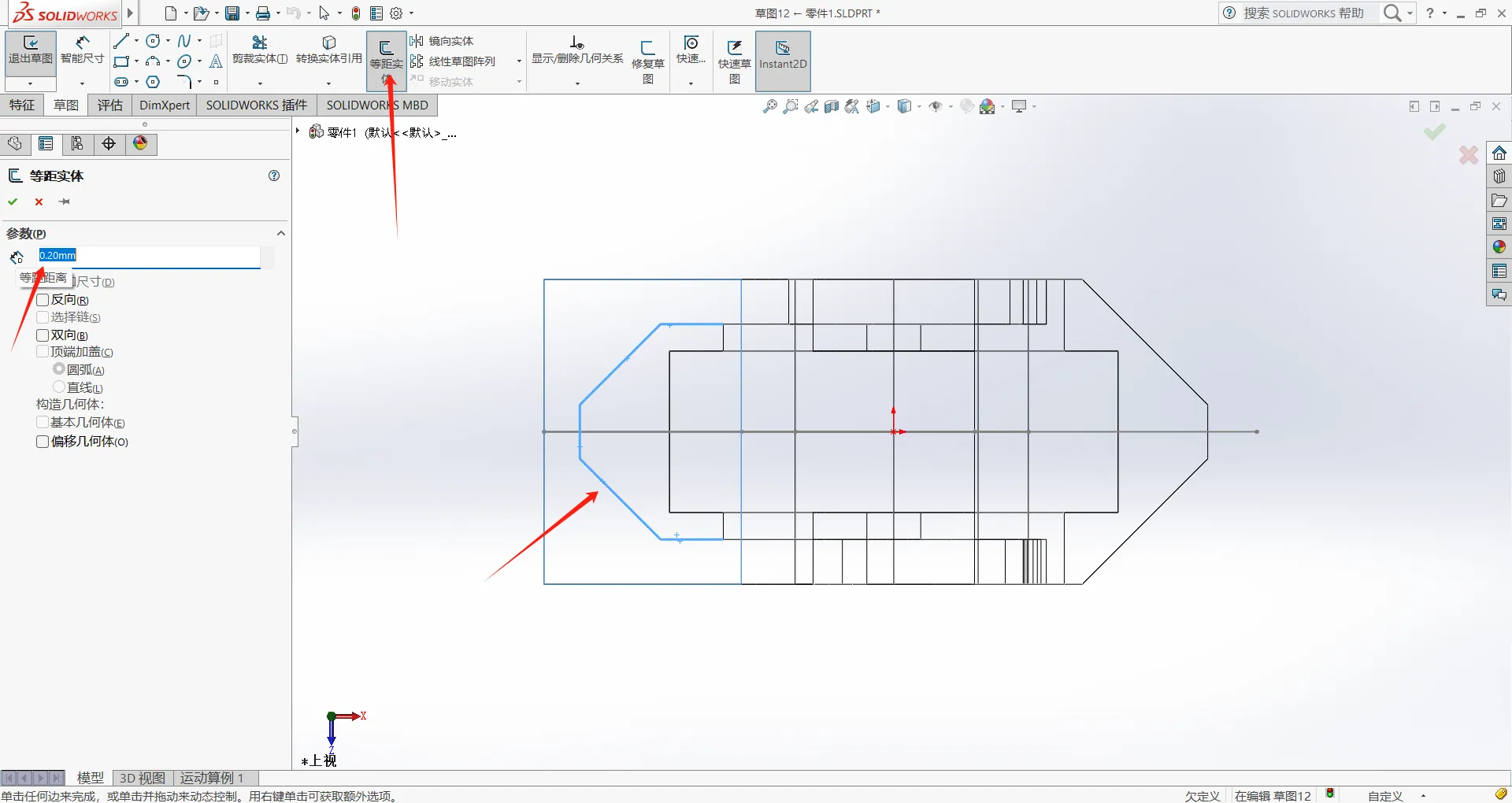Select the Arcs (圆弧) radio button
The image size is (1512, 803).
59,369
